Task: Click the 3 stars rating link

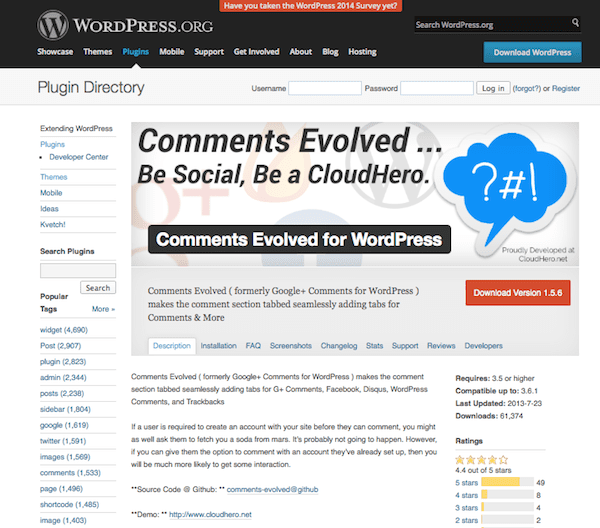Action: pos(466,508)
